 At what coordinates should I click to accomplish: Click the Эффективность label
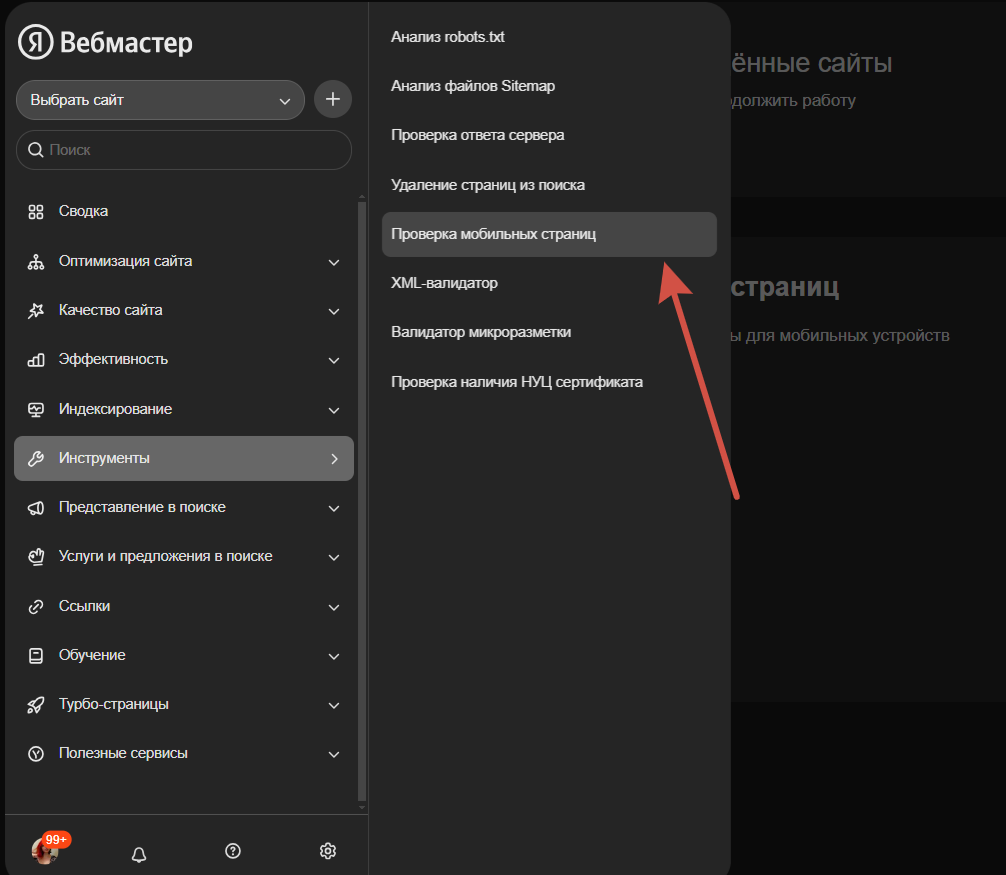click(113, 359)
